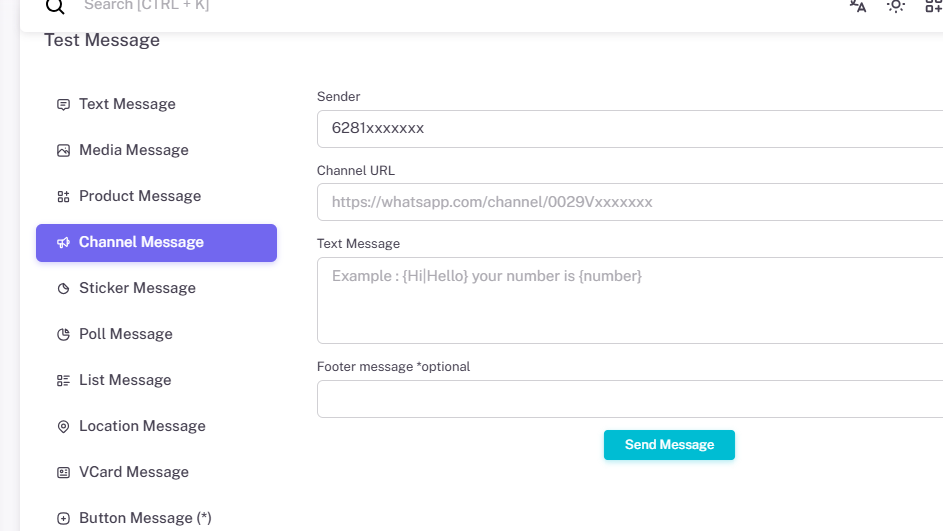Screen dimensions: 943x531
Task: Click inside the Text Message textarea
Action: [630, 300]
